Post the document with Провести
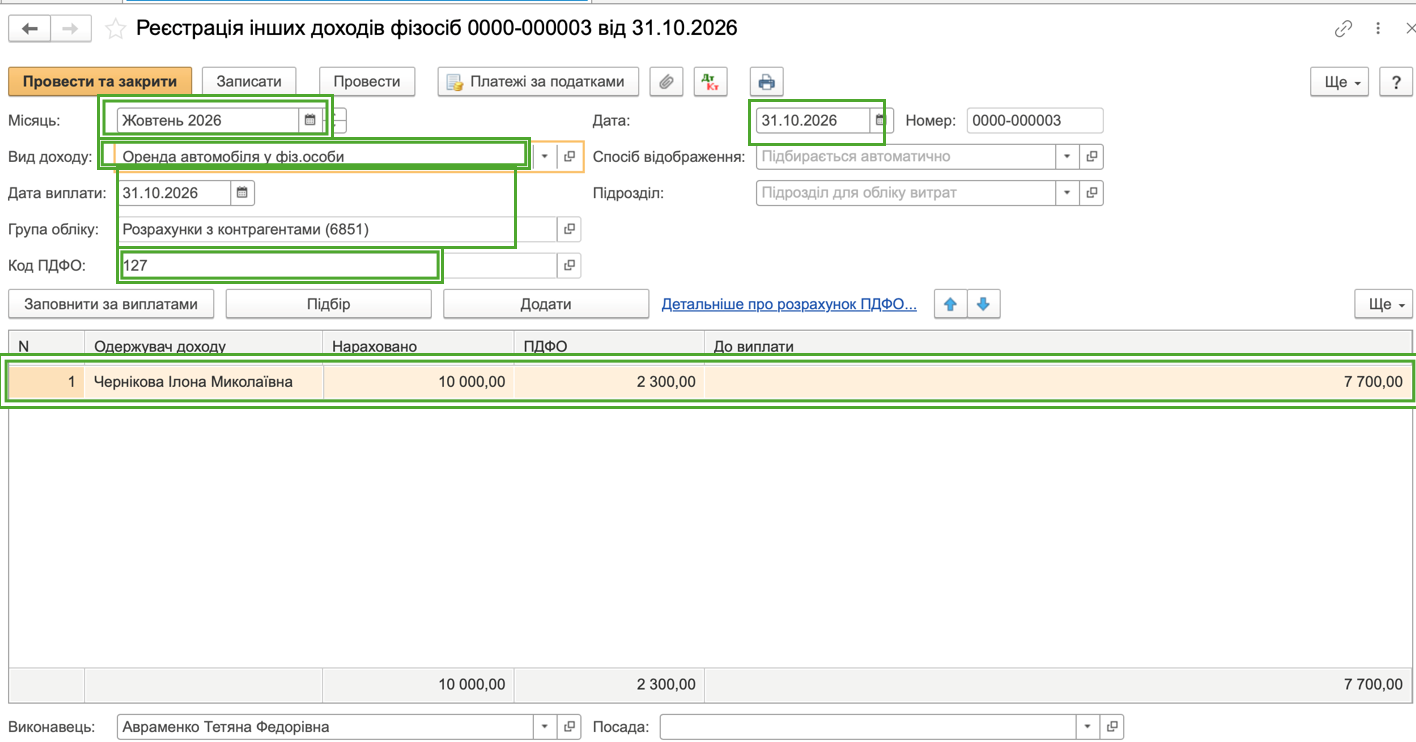 click(367, 82)
